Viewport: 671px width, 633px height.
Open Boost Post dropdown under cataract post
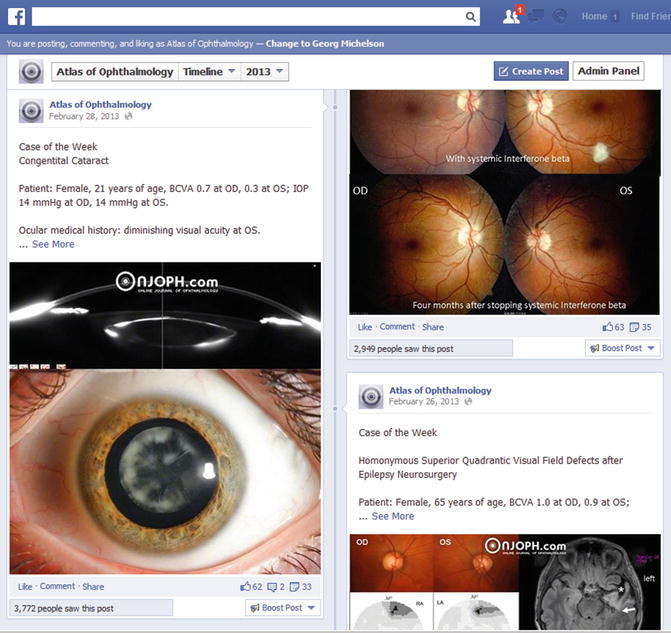pyautogui.click(x=282, y=607)
